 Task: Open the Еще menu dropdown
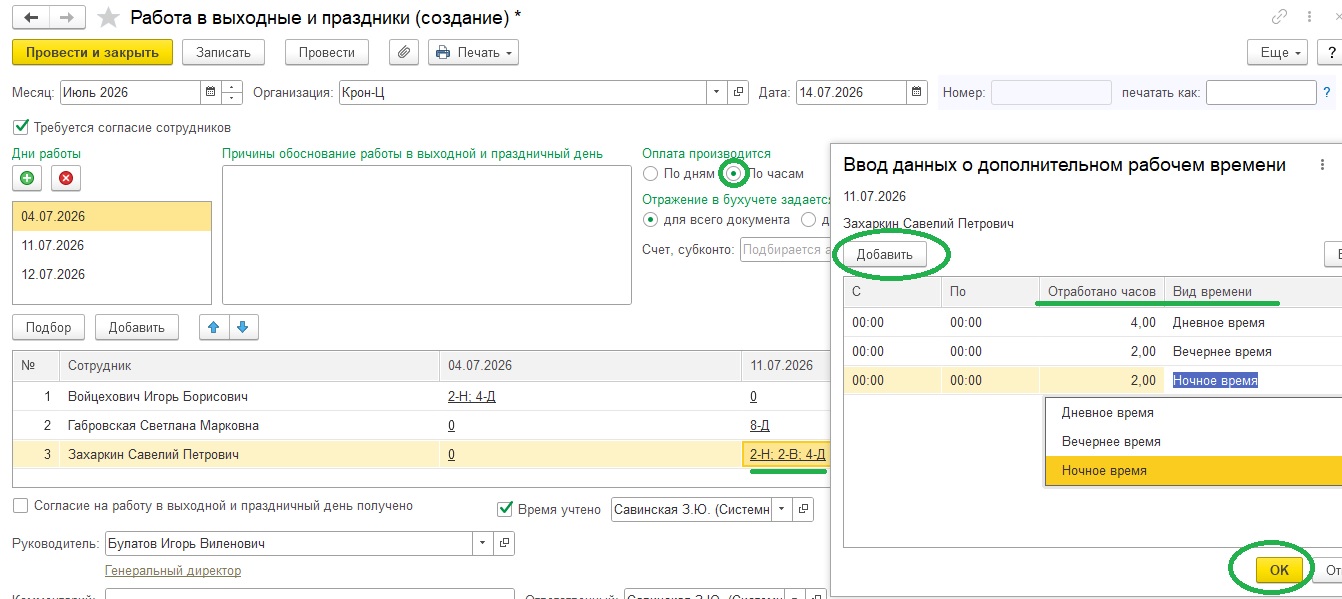click(1276, 52)
